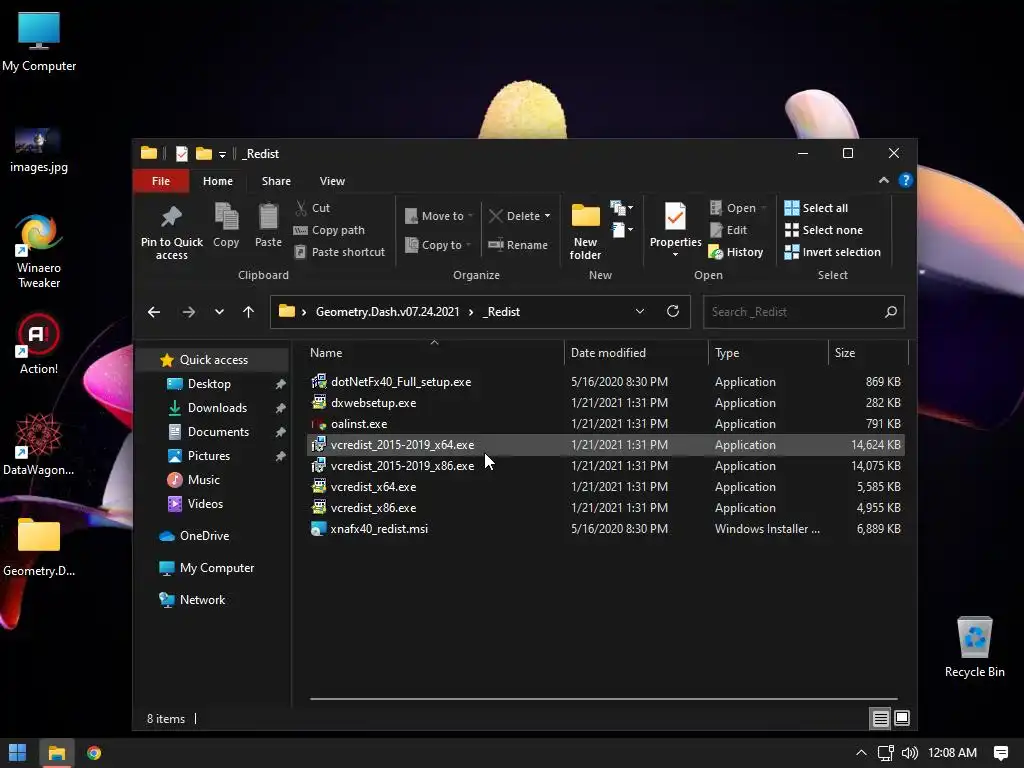Viewport: 1024px width, 768px height.
Task: Select Cut in the Clipboard group
Action: coord(313,208)
